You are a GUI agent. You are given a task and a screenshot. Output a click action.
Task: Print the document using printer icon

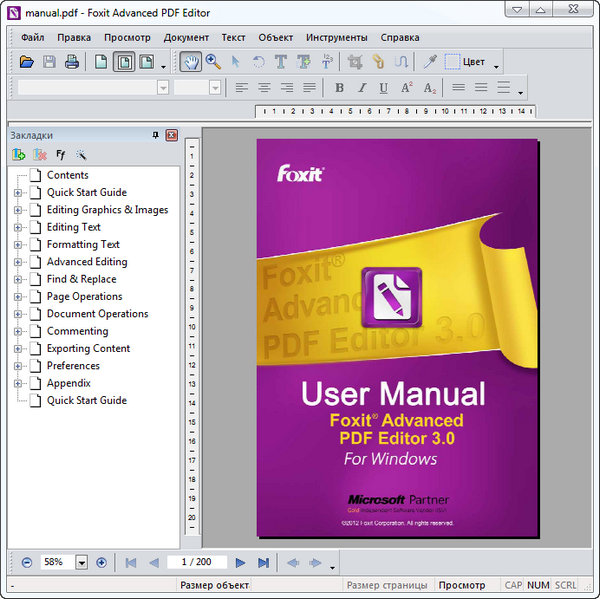tap(71, 62)
